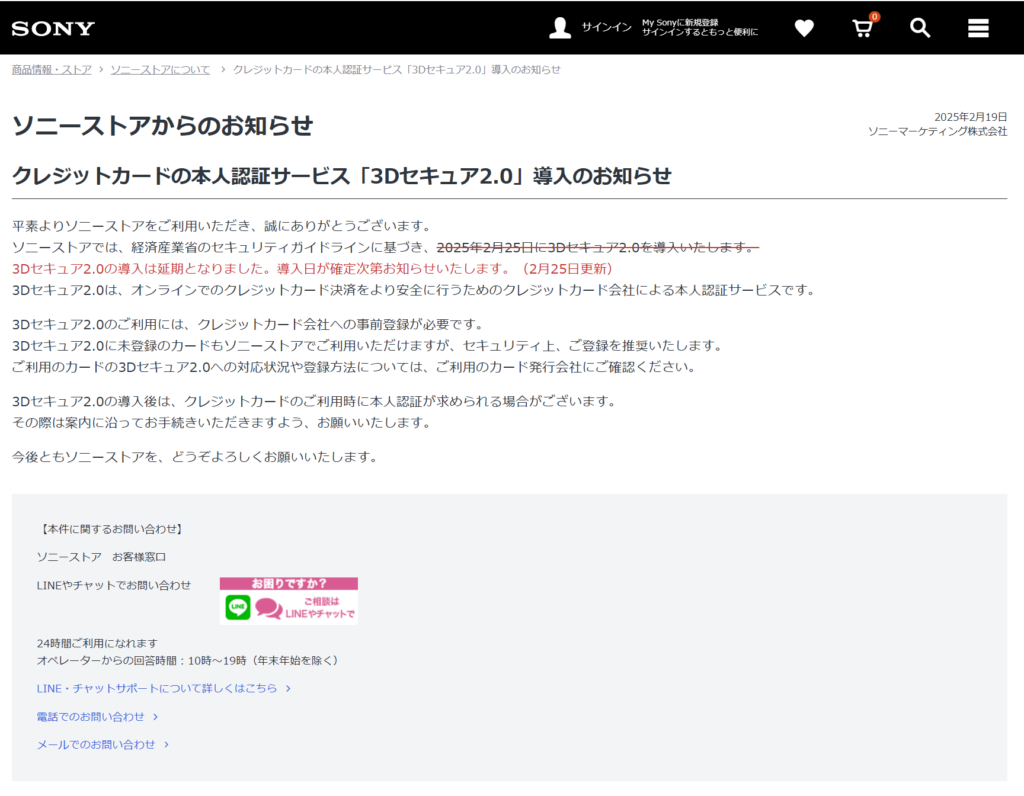Viewport: 1024px width, 796px height.
Task: Open the sign-in person icon
Action: (x=560, y=27)
